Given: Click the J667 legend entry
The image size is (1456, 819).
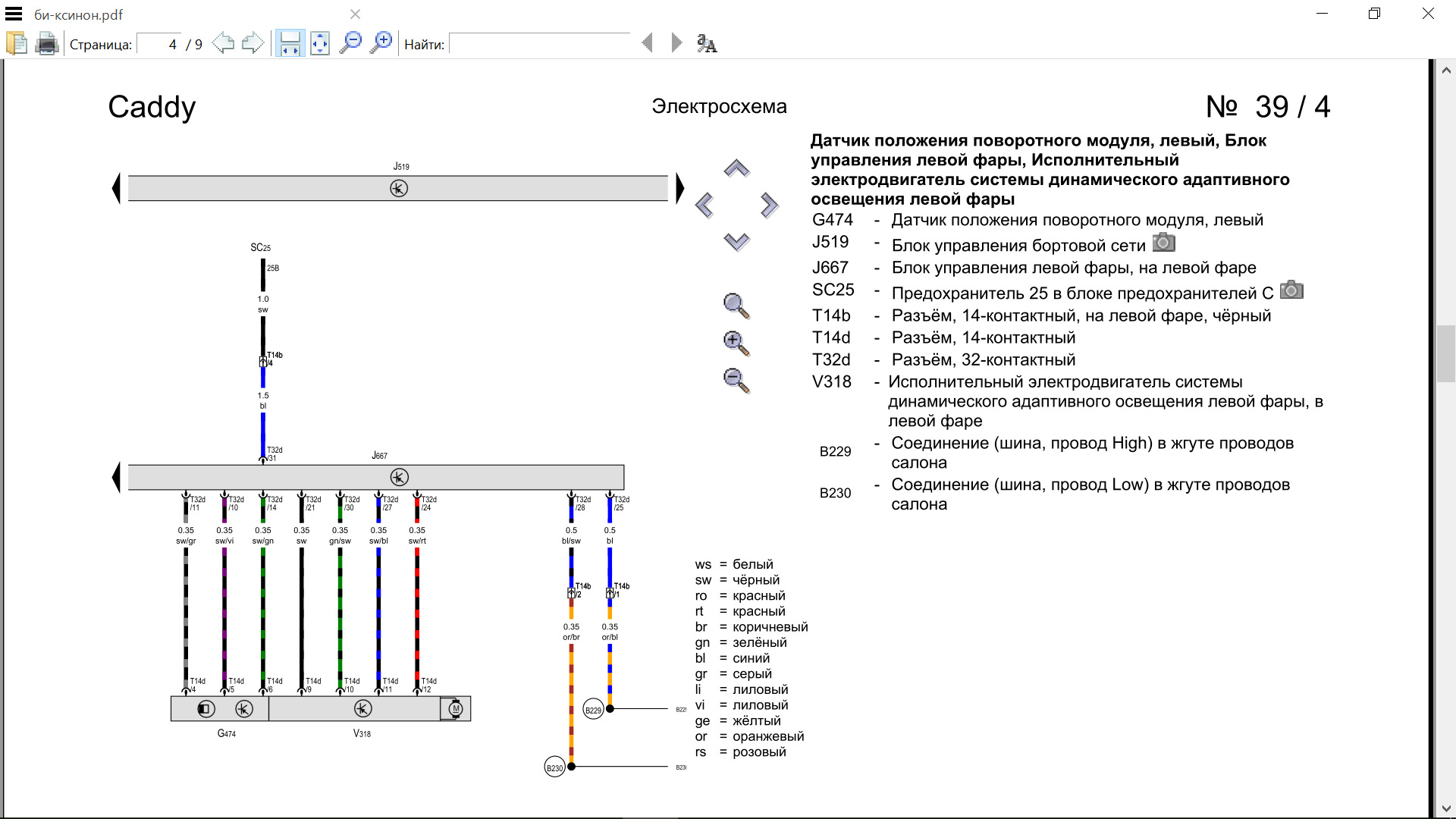Looking at the screenshot, I should click(1034, 268).
